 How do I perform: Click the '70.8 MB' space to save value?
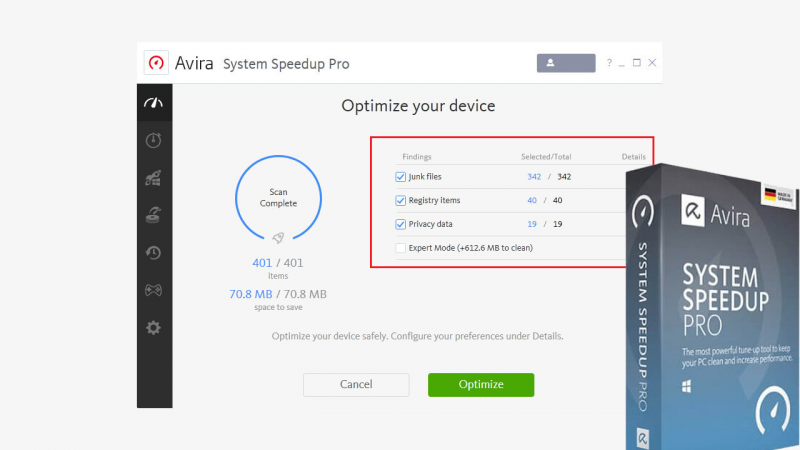tap(251, 294)
